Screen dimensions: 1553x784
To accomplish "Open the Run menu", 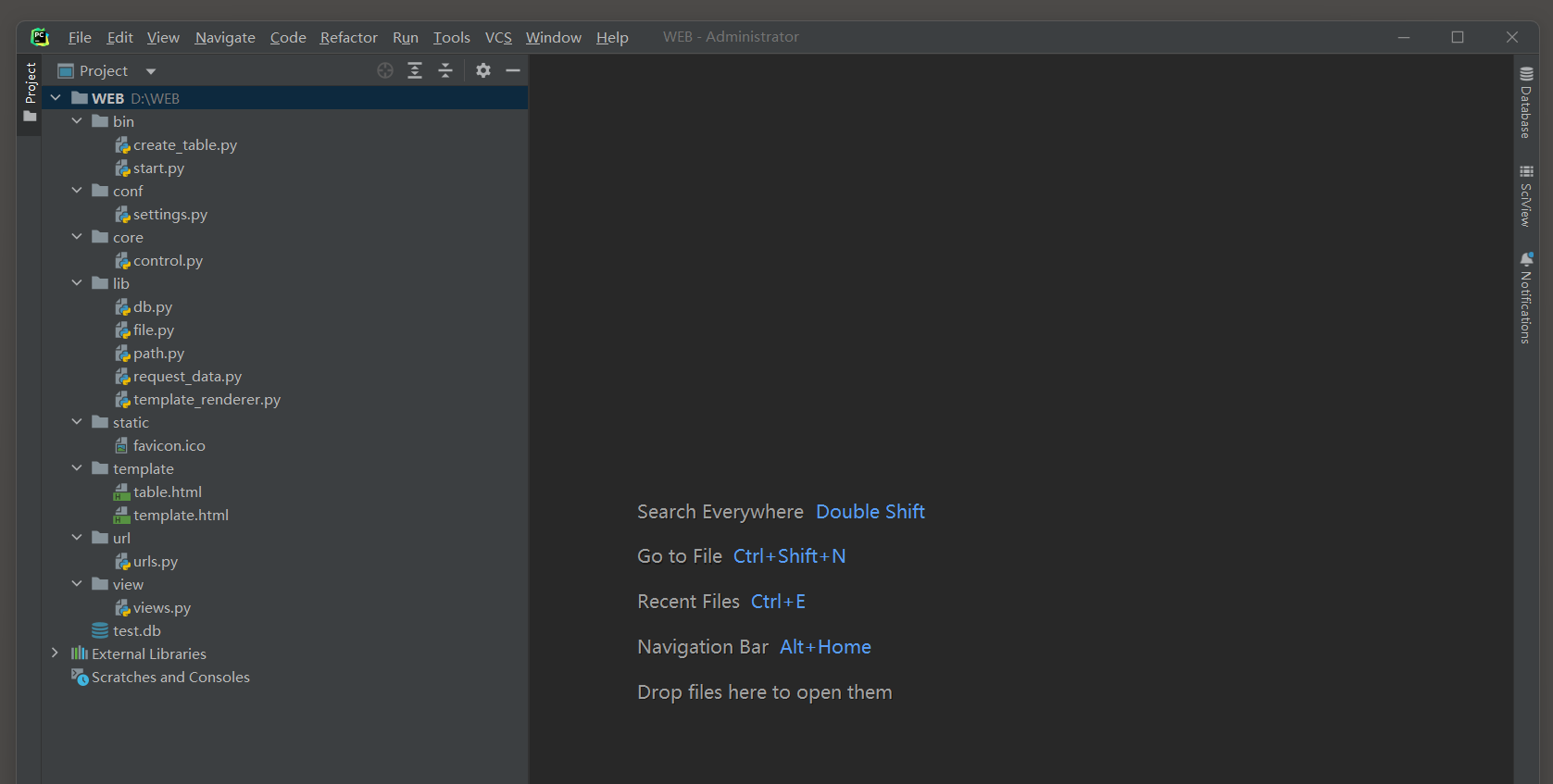I will tap(406, 37).
